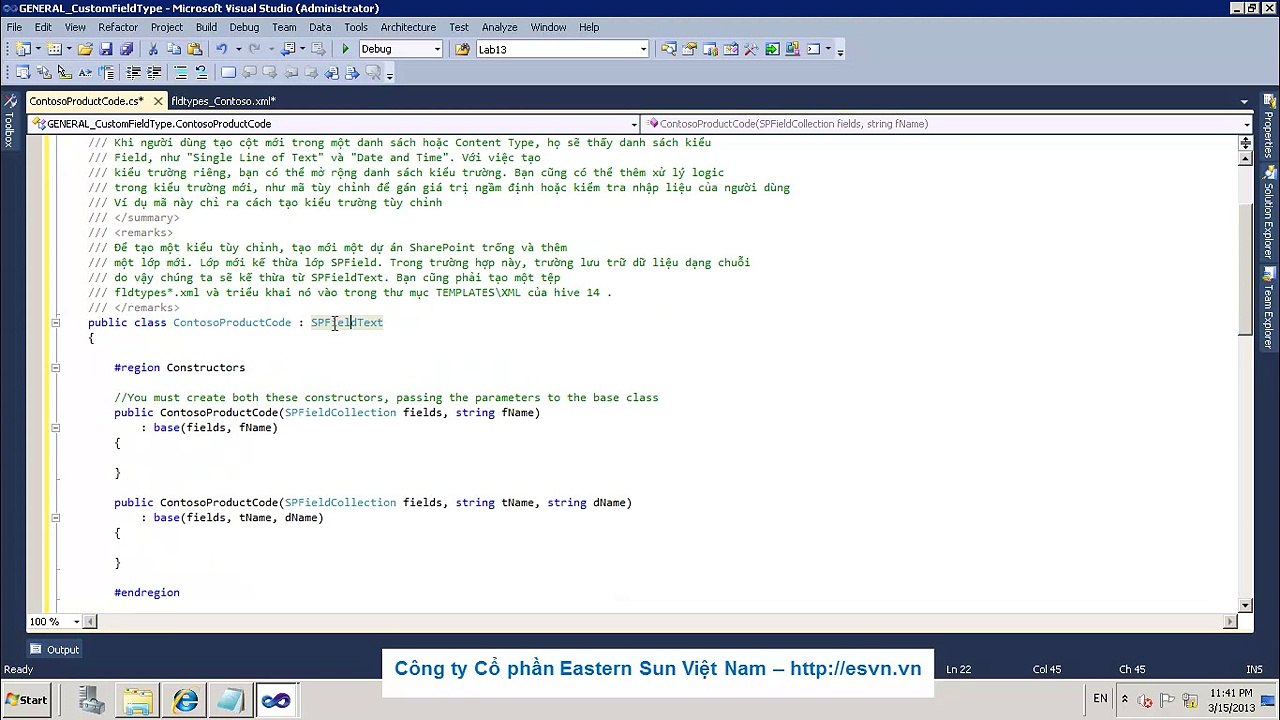Open the File menu
Screen dimensions: 1280x720
14,27
